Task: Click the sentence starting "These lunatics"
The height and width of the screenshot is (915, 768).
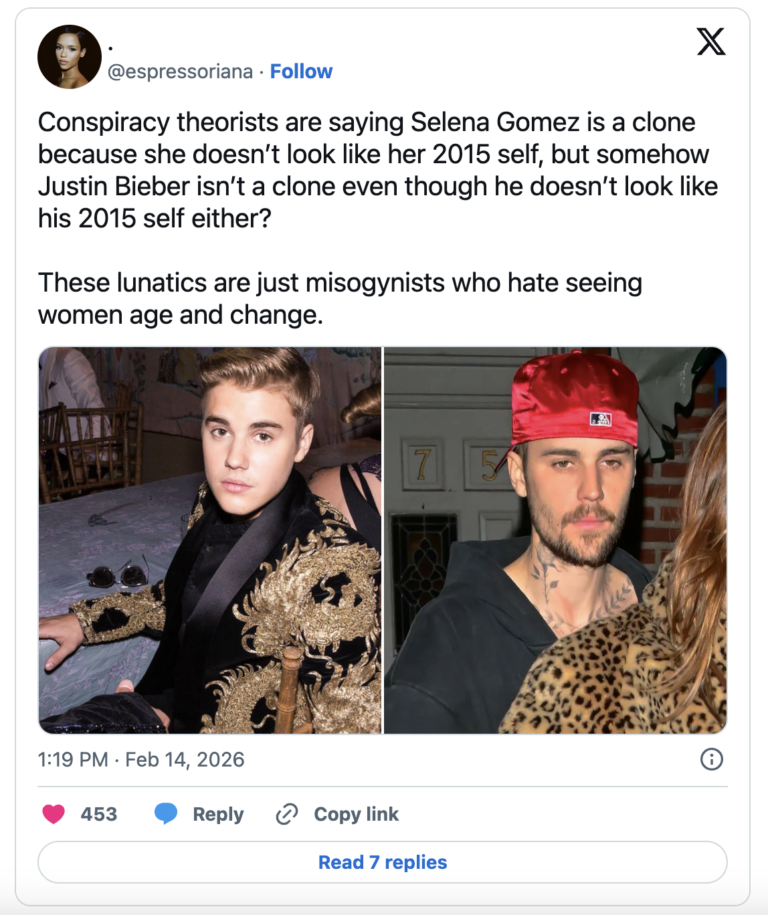Action: (340, 298)
